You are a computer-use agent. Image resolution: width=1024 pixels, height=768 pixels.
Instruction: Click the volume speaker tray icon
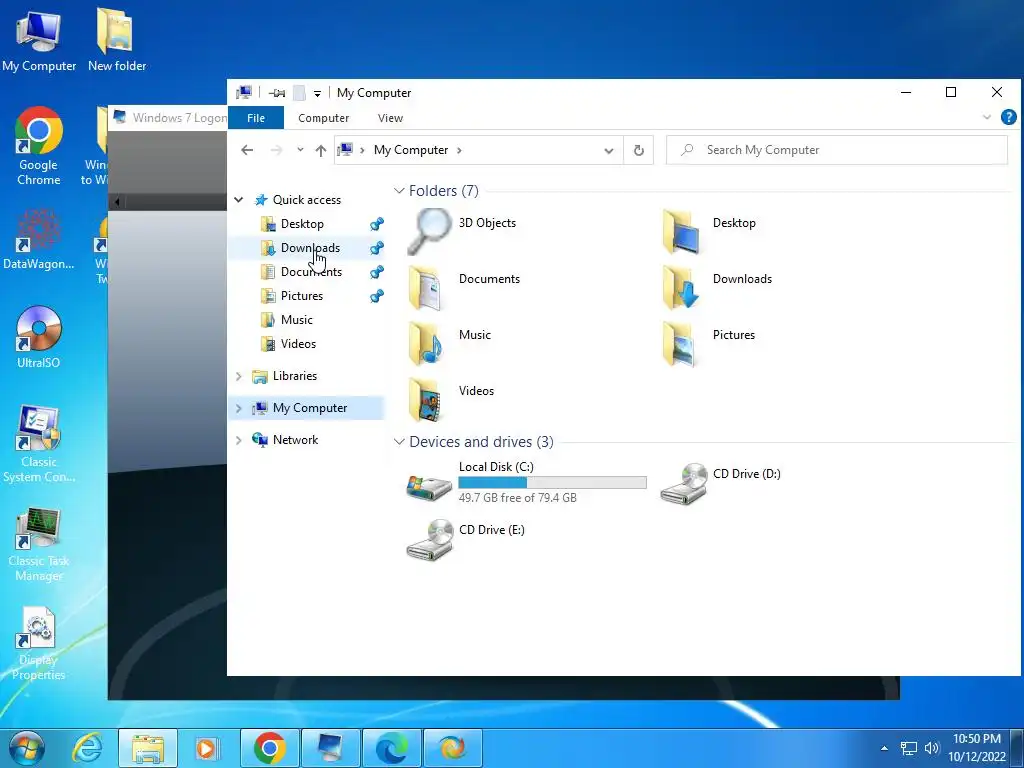tap(932, 748)
